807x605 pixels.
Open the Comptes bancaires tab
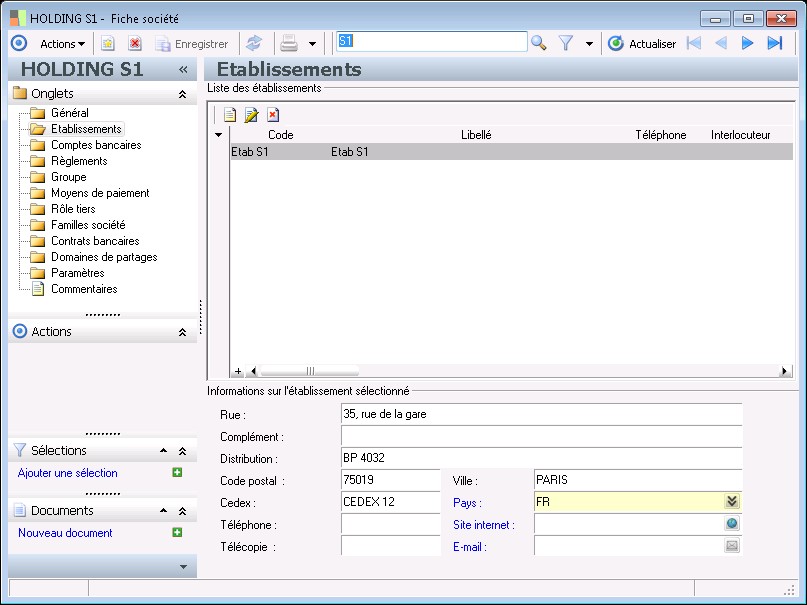click(x=96, y=145)
